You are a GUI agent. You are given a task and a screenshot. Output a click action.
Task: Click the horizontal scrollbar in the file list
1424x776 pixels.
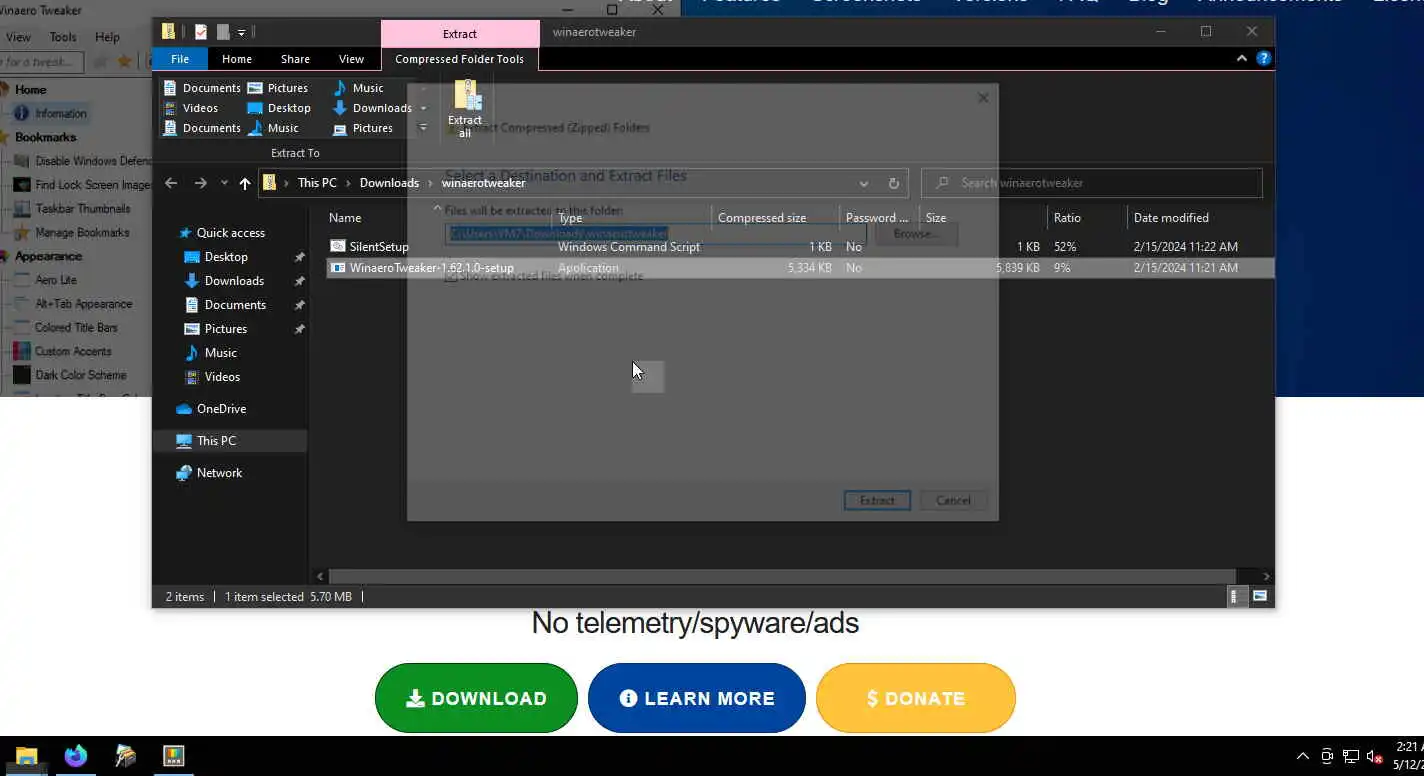(x=782, y=576)
